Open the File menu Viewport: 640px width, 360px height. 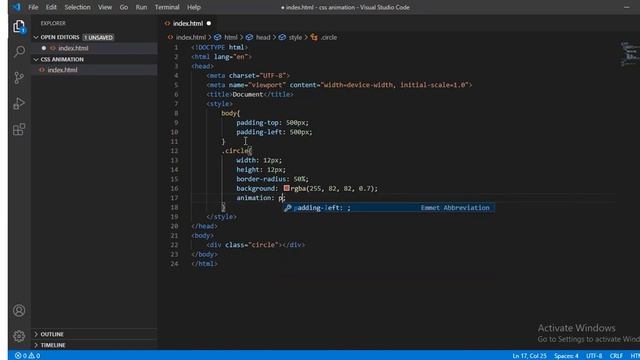coord(33,7)
